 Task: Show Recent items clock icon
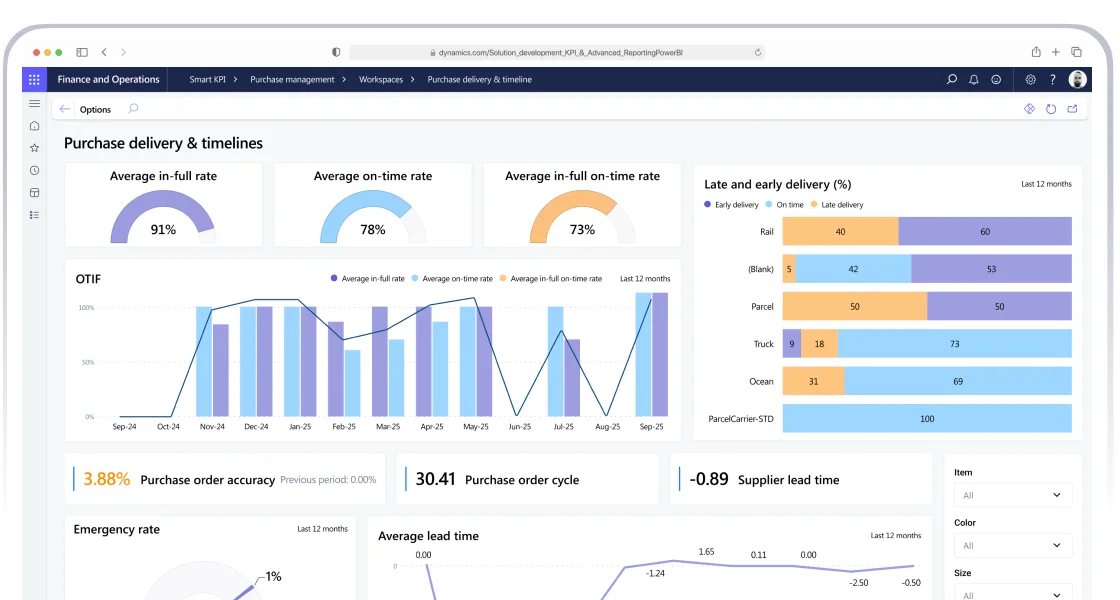point(34,170)
